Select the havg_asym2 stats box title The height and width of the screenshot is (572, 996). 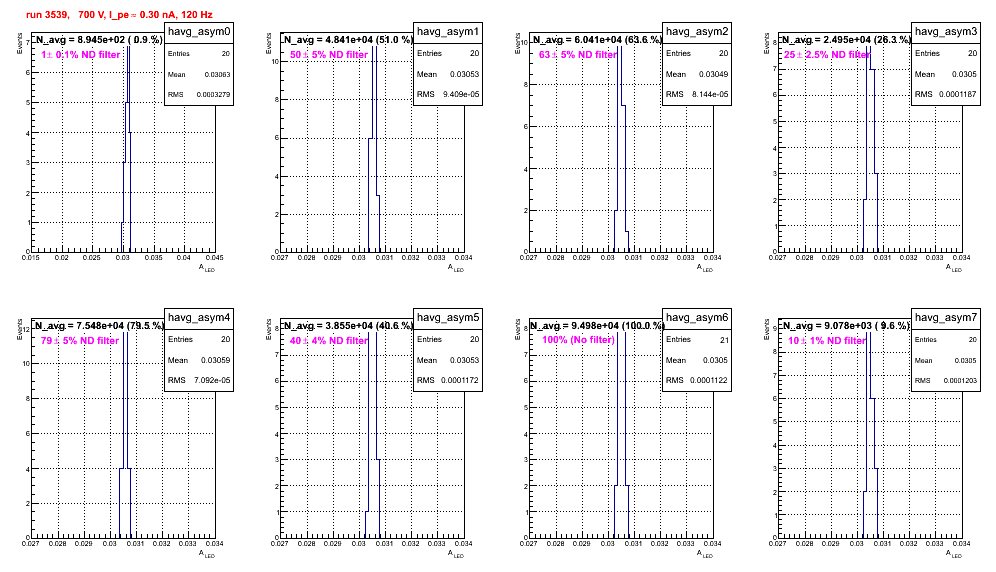coord(697,32)
